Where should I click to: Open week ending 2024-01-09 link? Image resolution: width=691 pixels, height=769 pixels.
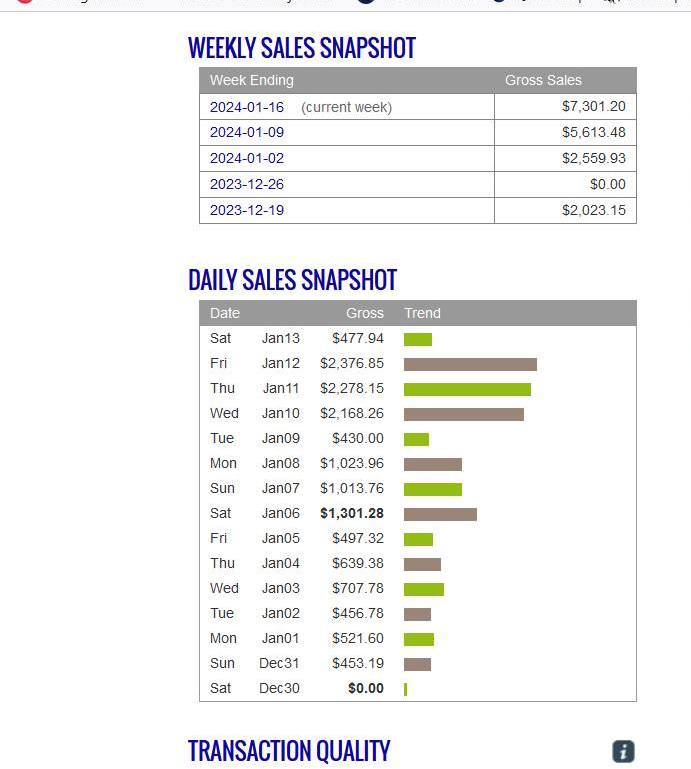click(246, 133)
